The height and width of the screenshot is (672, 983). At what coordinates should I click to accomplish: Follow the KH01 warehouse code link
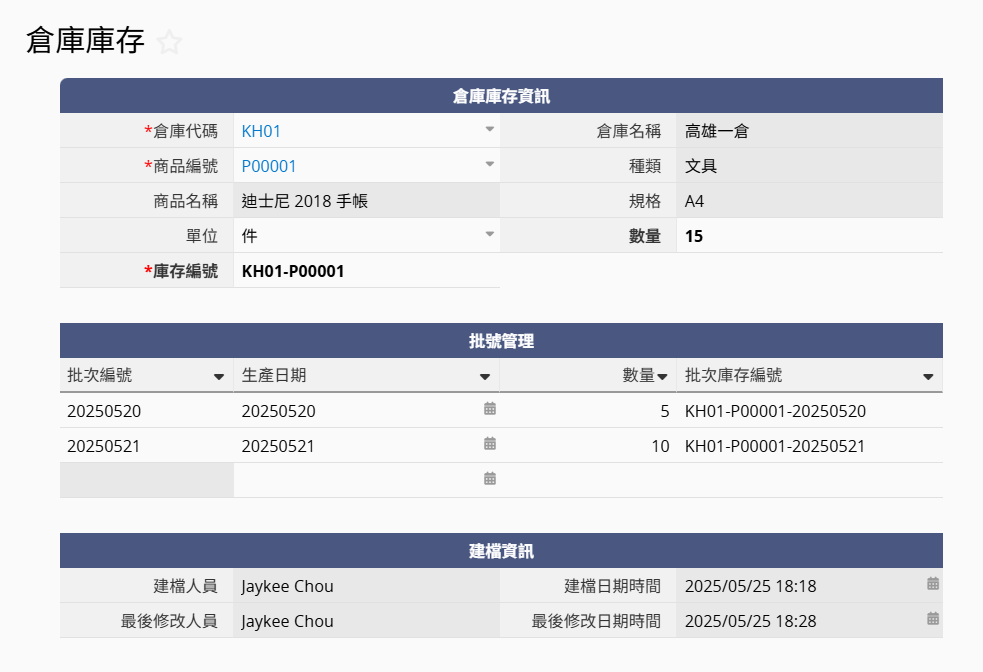[x=254, y=131]
